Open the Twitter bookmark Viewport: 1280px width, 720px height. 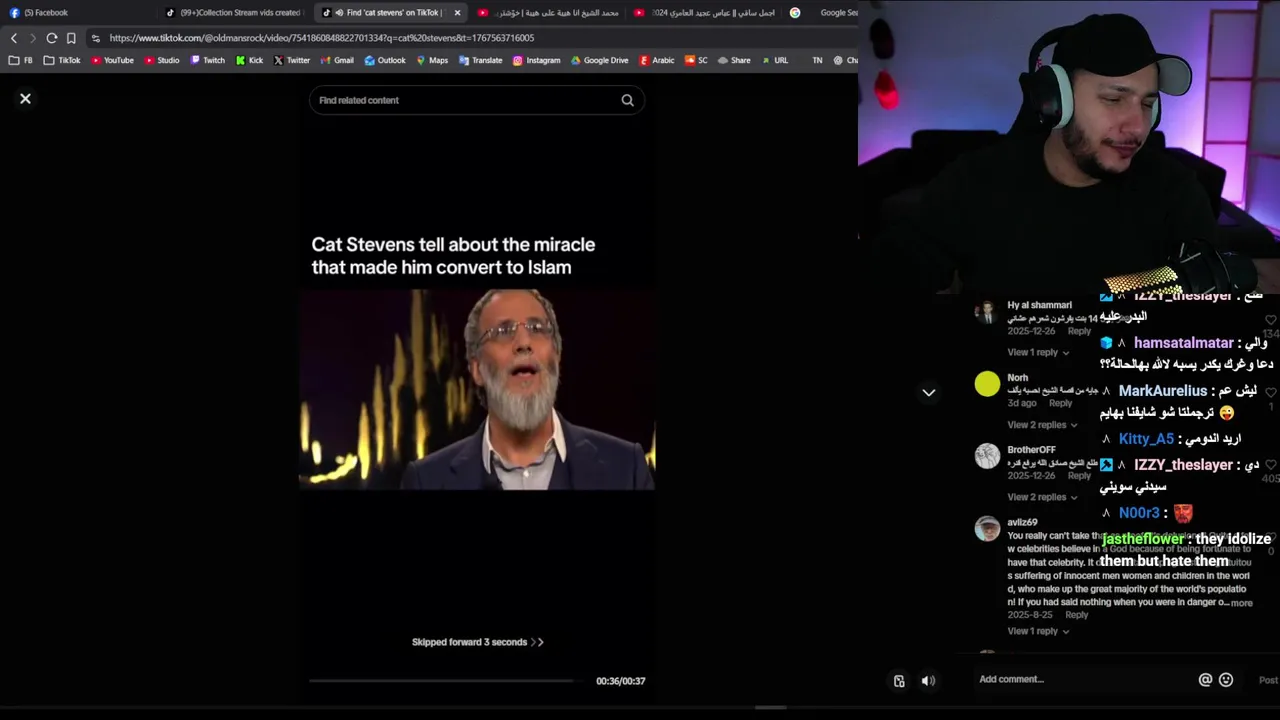pos(292,60)
